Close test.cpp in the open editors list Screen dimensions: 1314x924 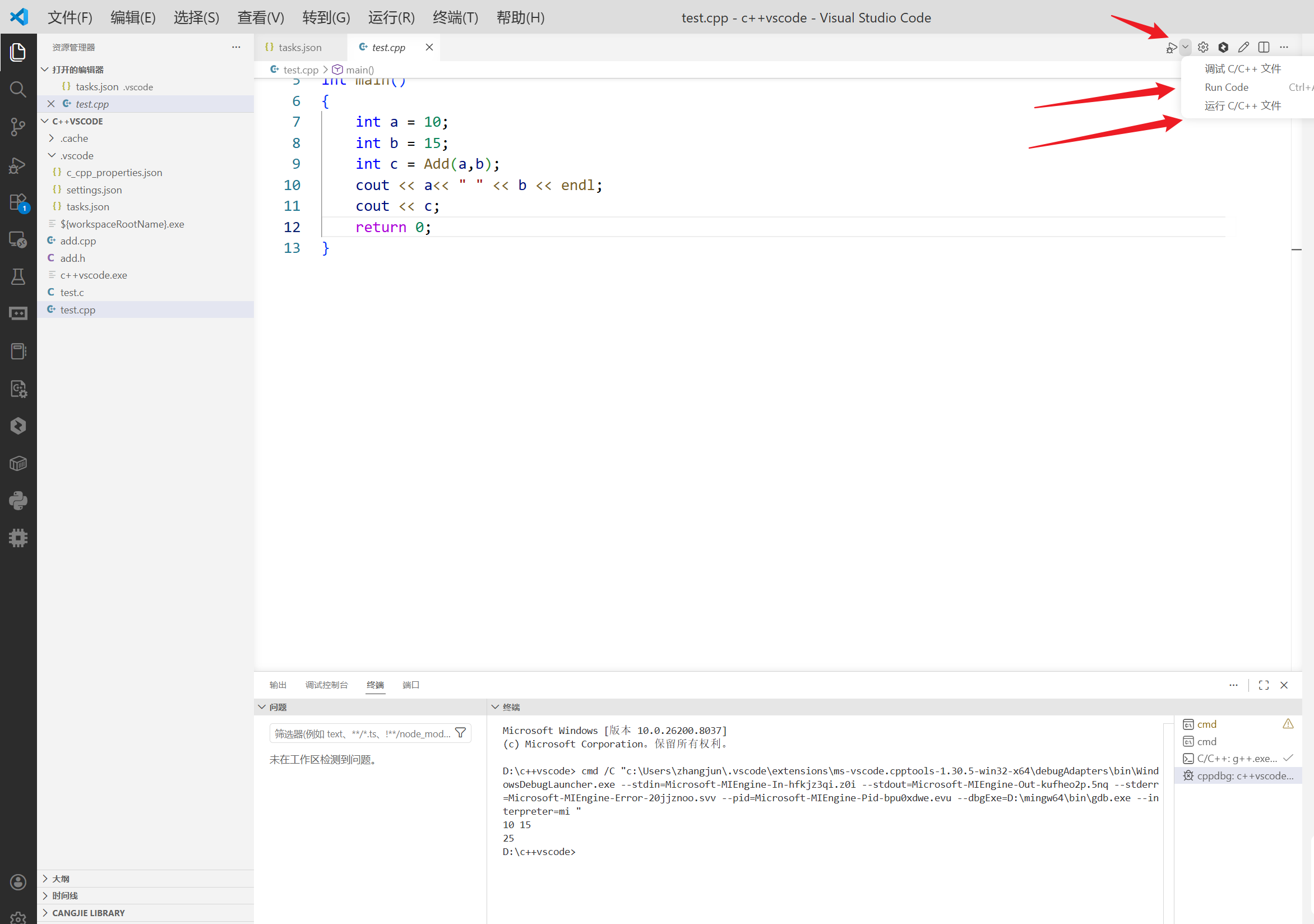coord(51,104)
